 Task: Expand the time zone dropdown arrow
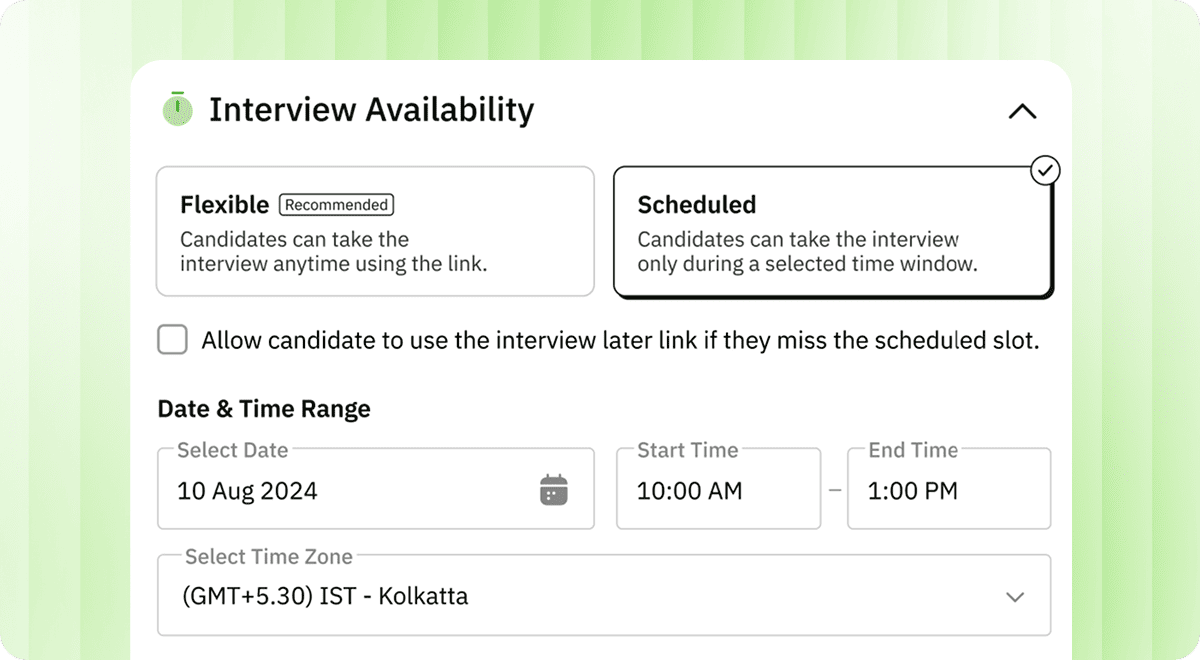pos(1015,597)
